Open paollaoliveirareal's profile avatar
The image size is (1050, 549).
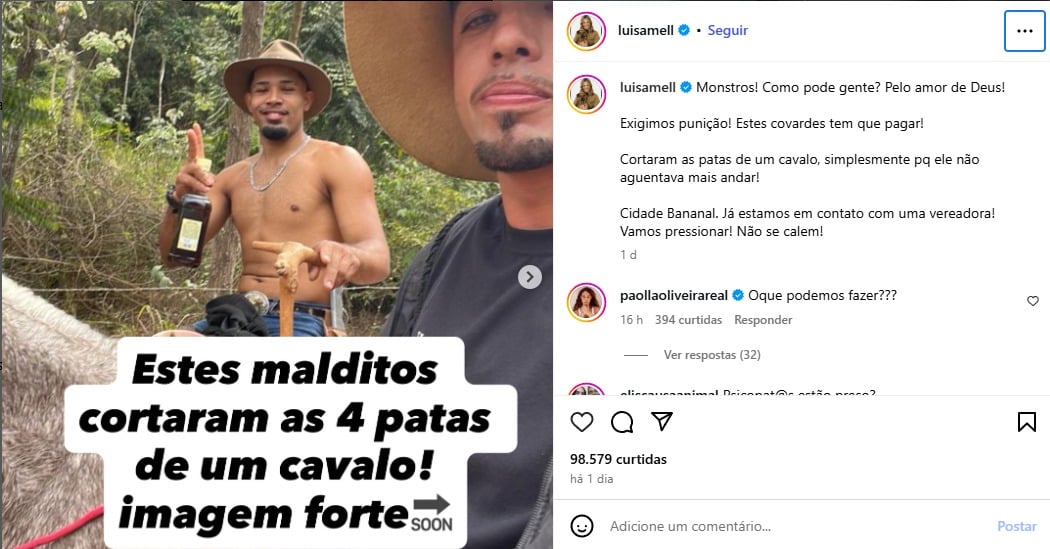point(587,302)
